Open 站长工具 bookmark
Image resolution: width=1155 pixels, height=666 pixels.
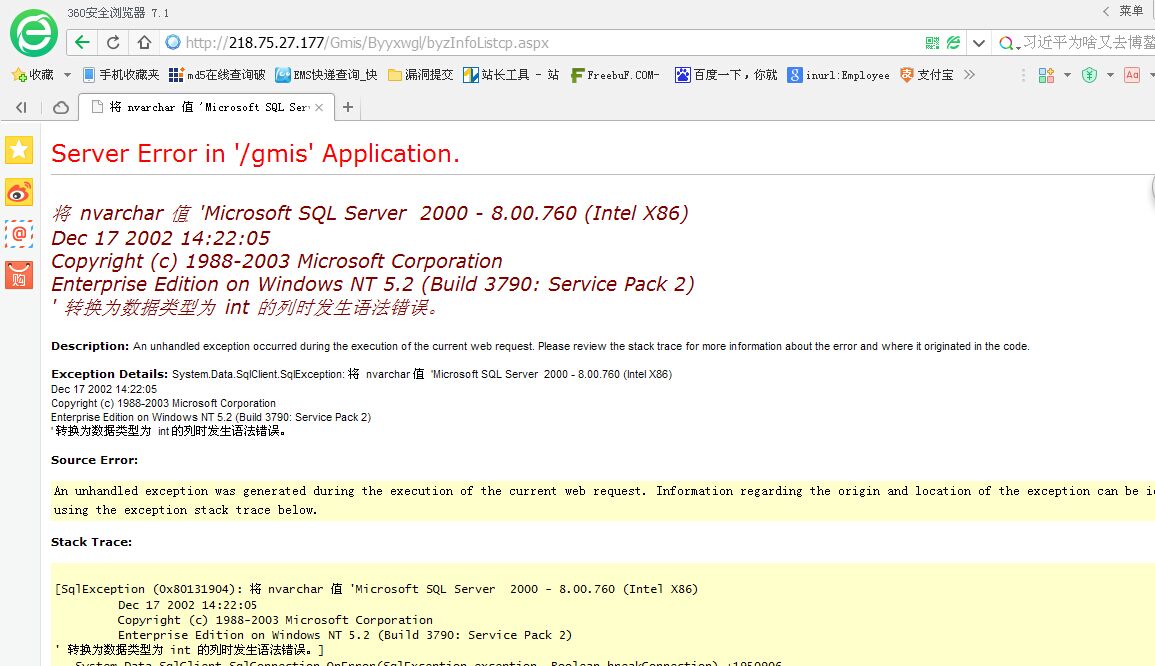click(511, 74)
